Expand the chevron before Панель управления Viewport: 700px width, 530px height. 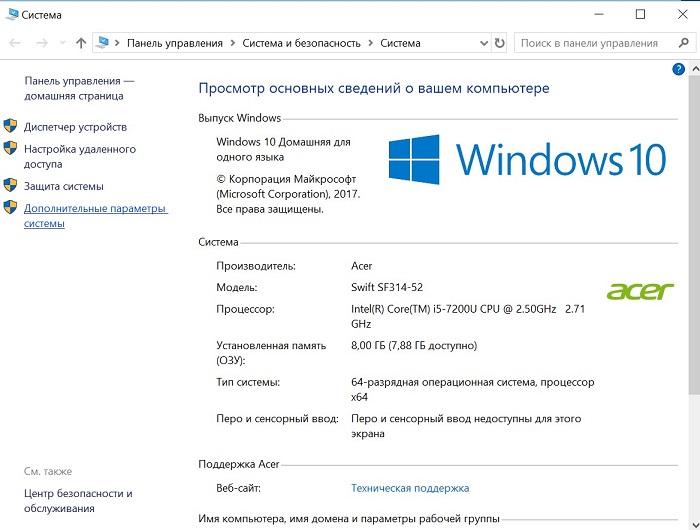[x=117, y=43]
